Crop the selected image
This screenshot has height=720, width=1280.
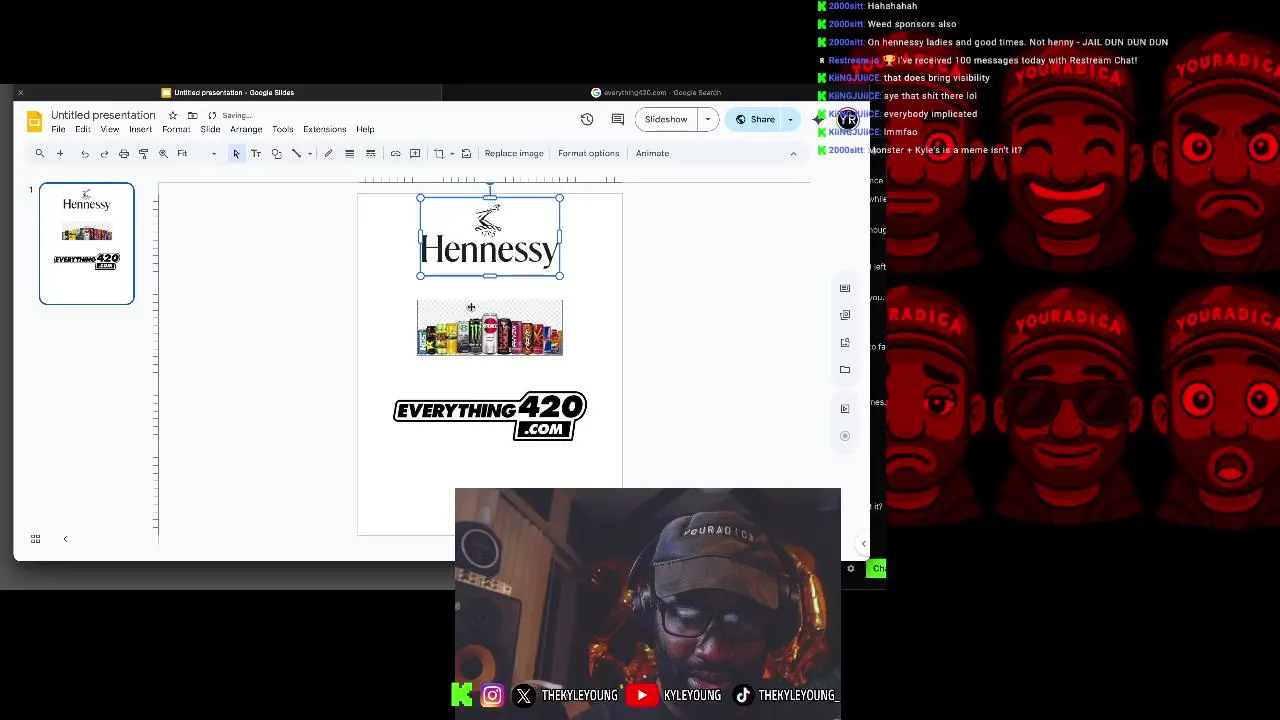[439, 153]
